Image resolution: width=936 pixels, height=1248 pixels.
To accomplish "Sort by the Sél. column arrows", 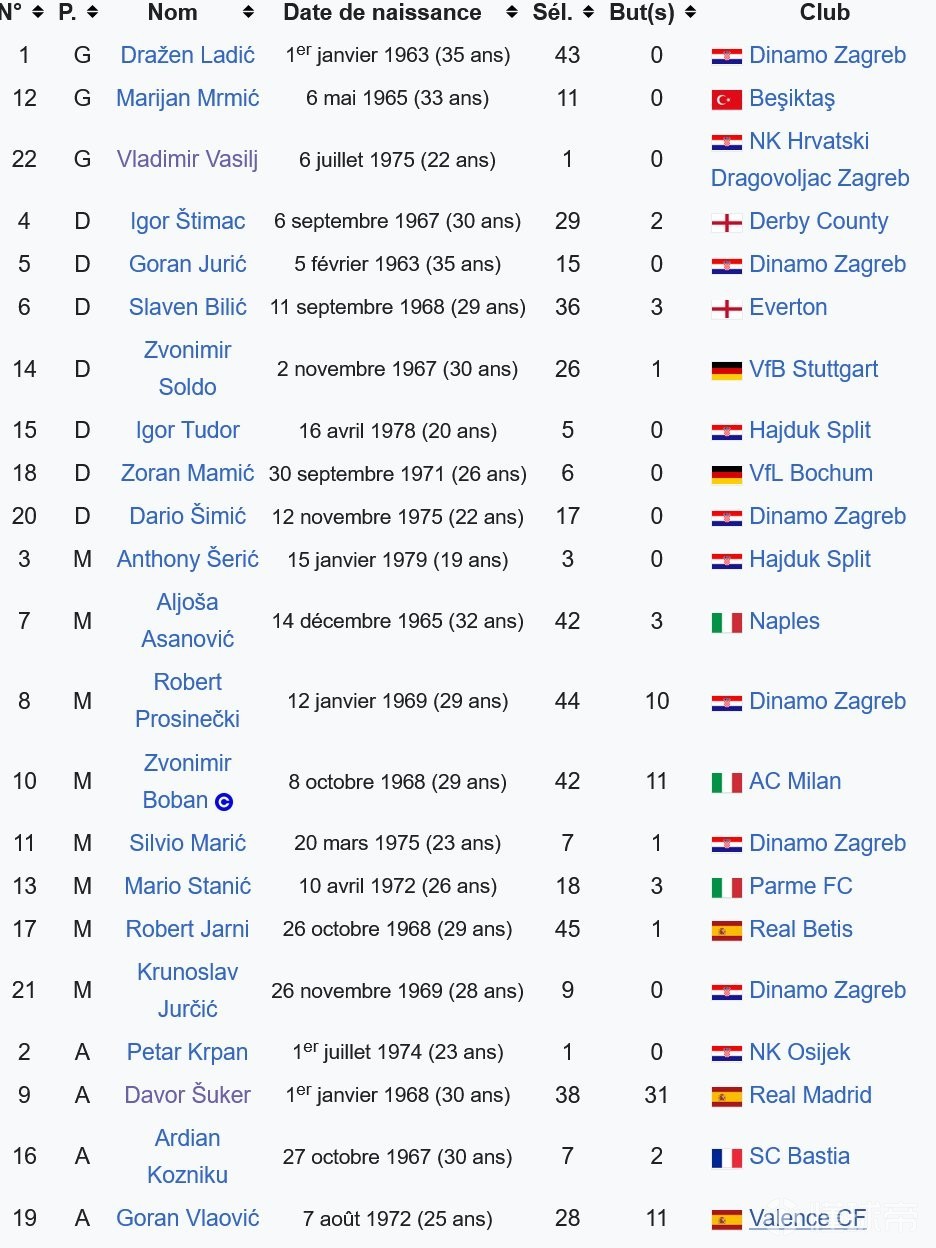I will [x=590, y=13].
